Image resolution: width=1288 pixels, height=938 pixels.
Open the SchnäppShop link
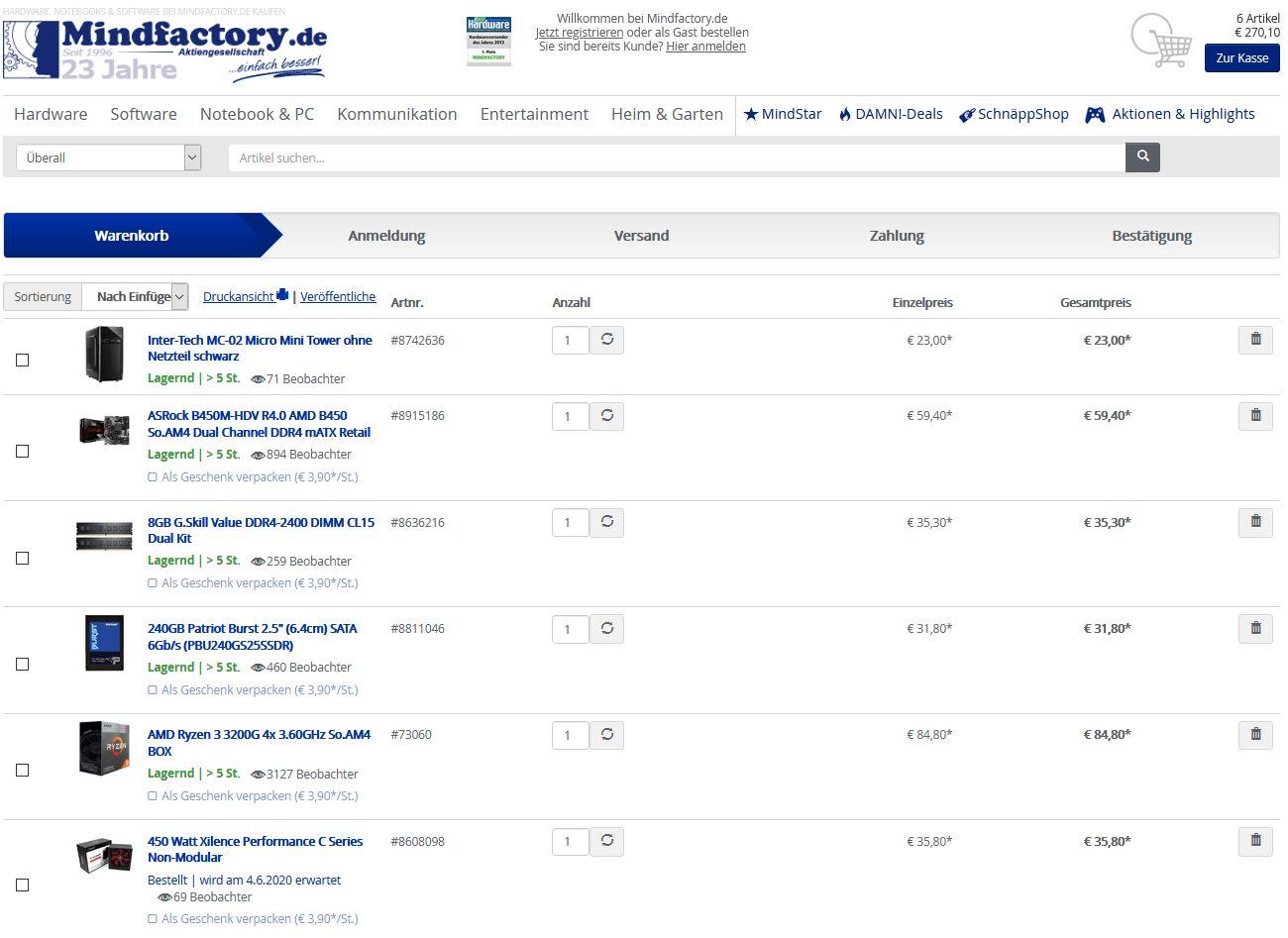(1015, 114)
